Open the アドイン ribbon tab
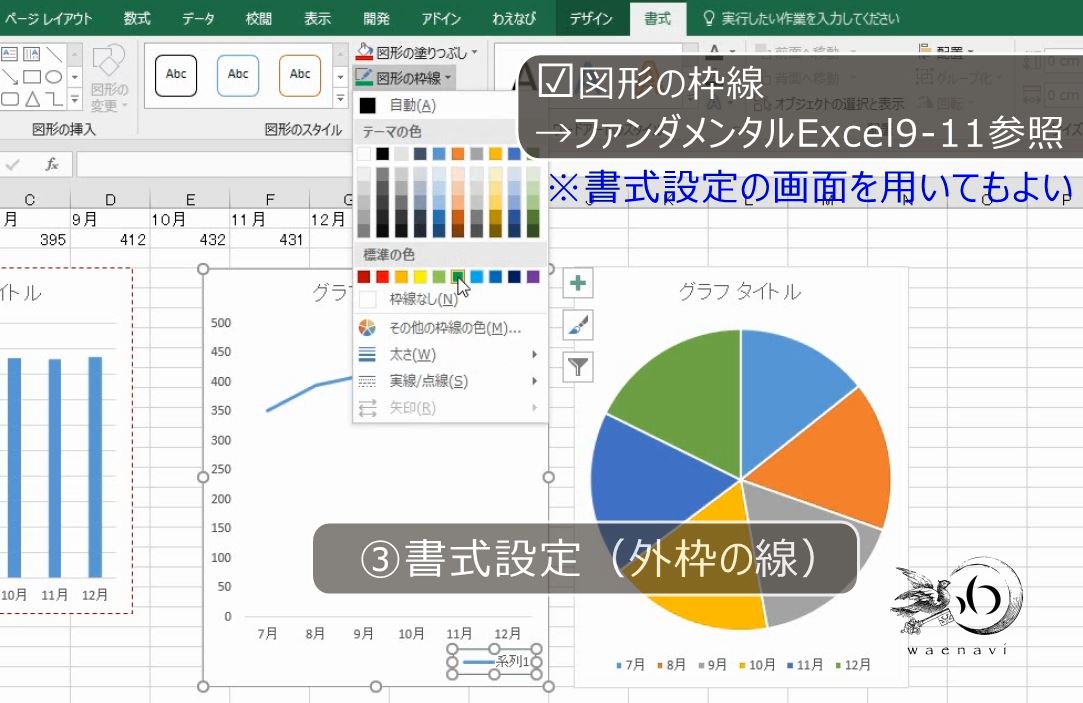 click(441, 19)
